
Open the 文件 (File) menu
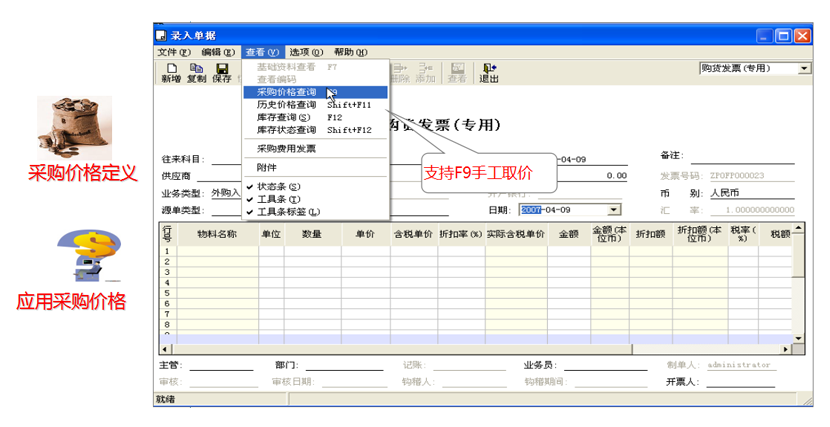175,52
